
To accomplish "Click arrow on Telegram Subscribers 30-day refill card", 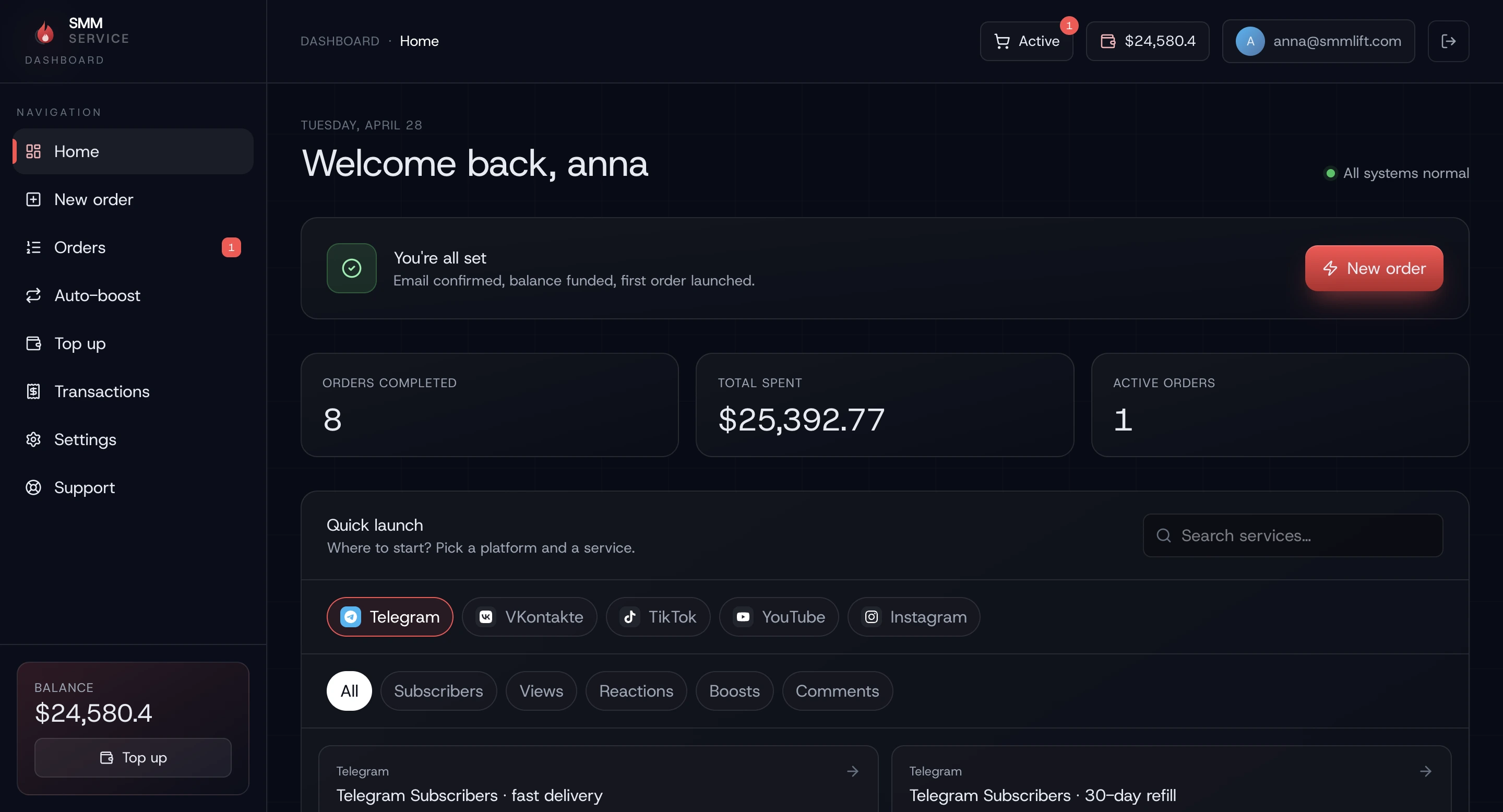I will 1425,771.
